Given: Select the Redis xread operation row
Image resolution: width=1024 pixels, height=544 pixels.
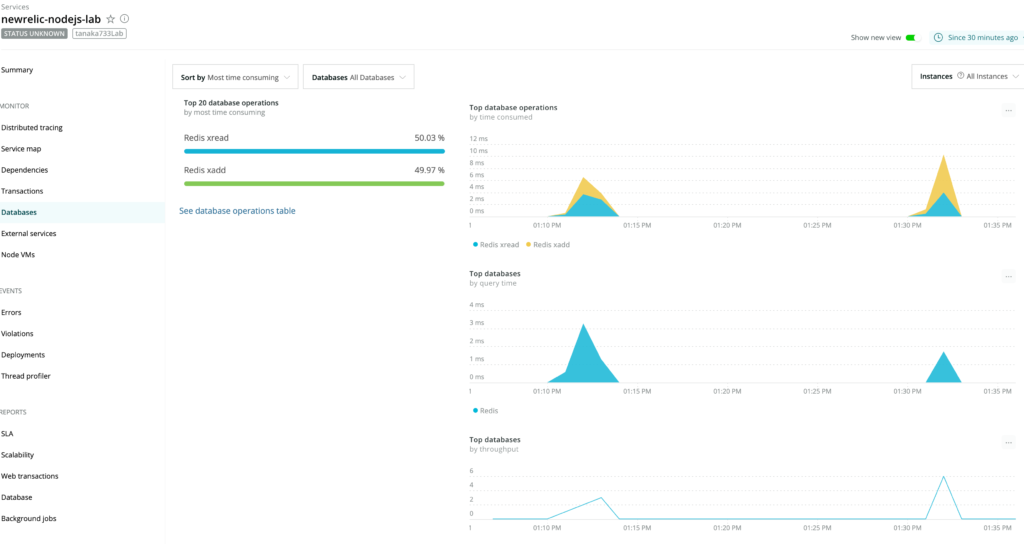Looking at the screenshot, I should click(x=314, y=144).
